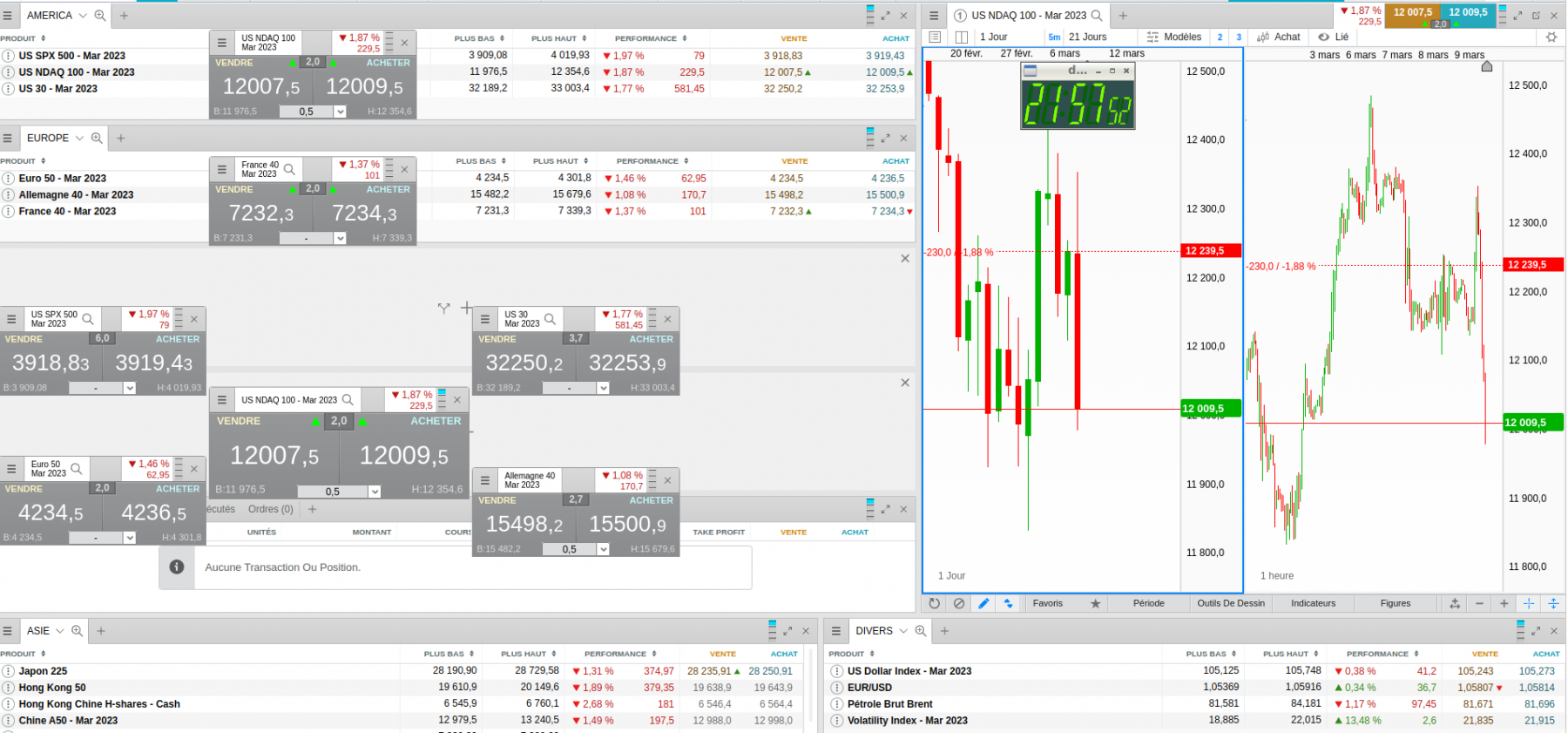This screenshot has width=1568, height=733.
Task: Open chart settings gear
Action: [x=1551, y=37]
